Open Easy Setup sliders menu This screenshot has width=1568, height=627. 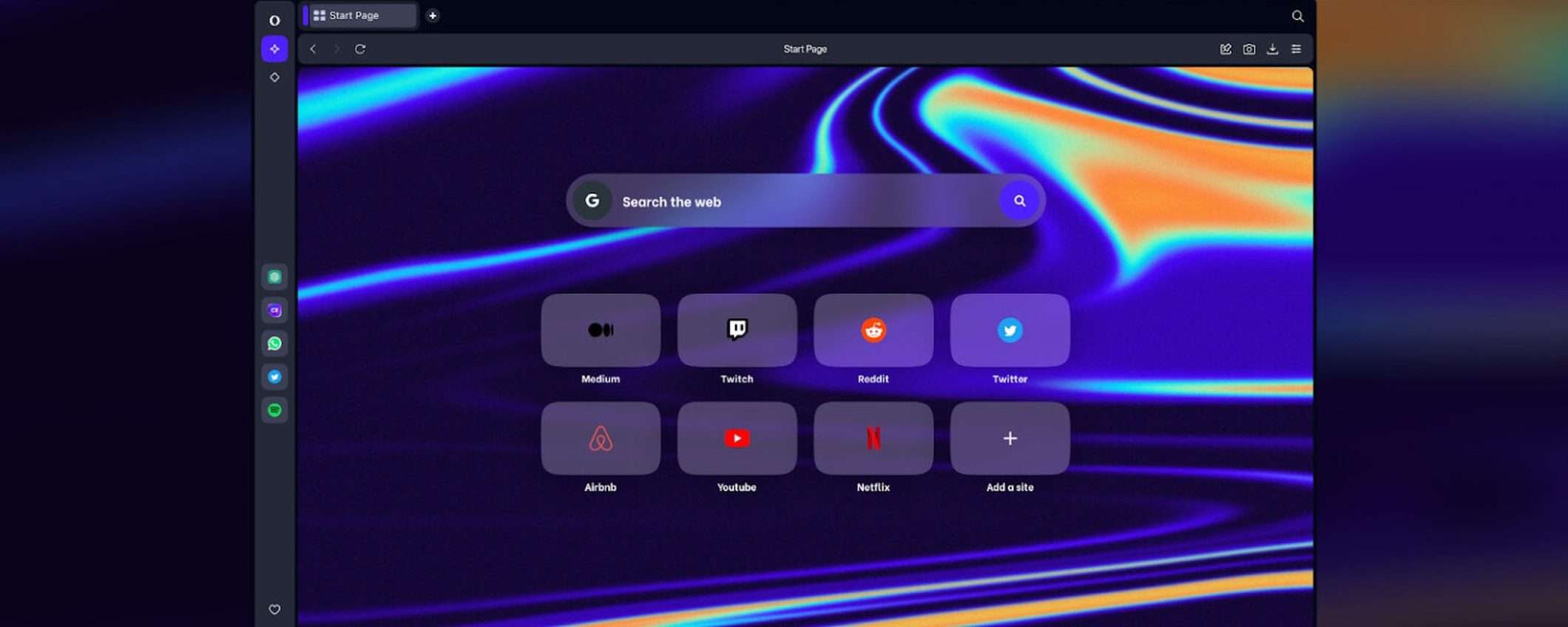[x=1296, y=49]
